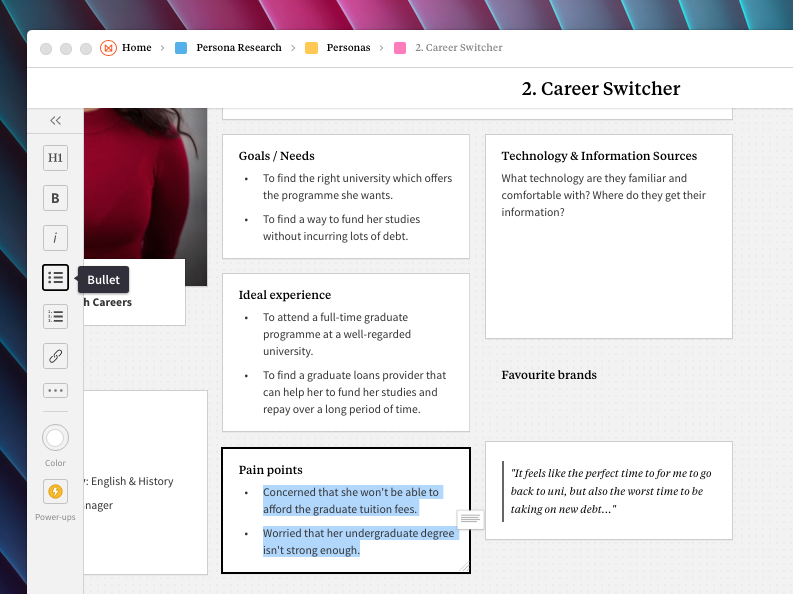793x594 pixels.
Task: Open Power-ups lightning button
Action: coord(56,491)
